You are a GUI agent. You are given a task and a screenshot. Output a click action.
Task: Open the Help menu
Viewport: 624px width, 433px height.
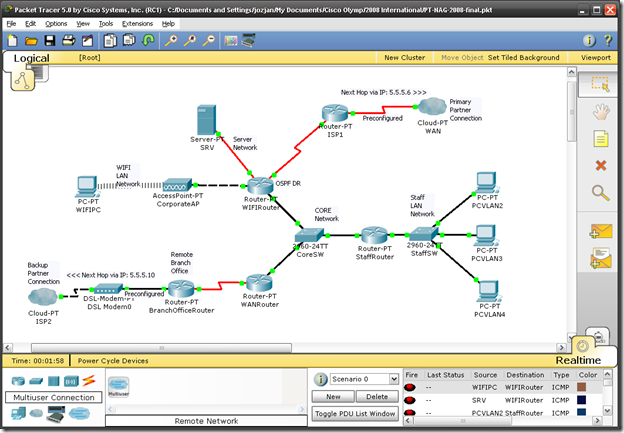tap(168, 24)
